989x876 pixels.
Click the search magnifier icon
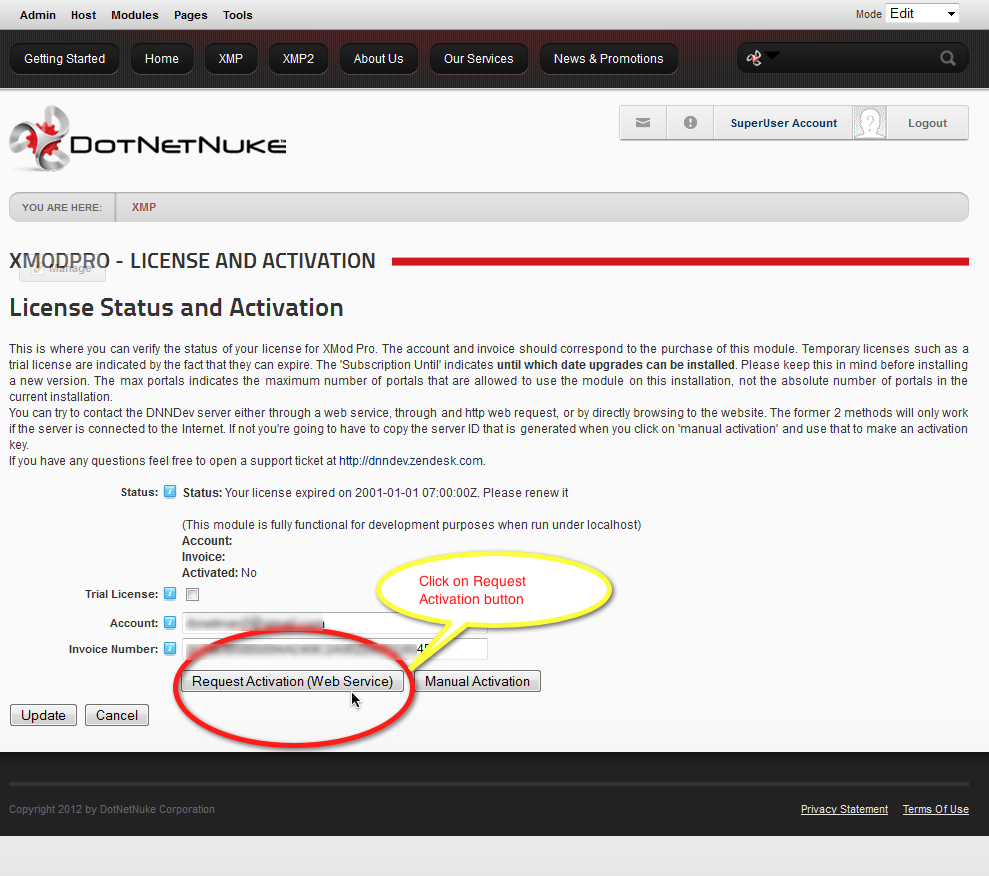[x=947, y=59]
